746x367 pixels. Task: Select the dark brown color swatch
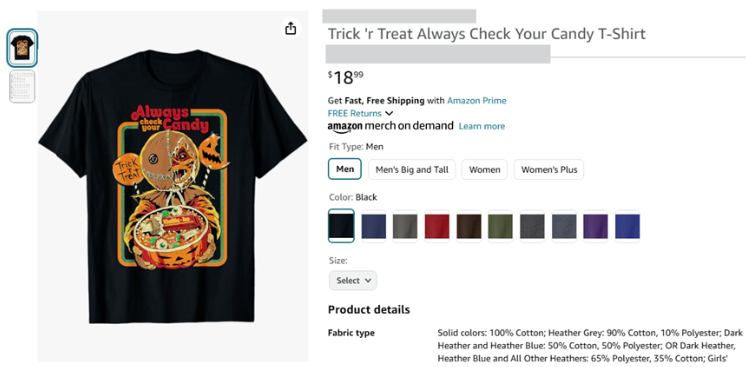click(x=469, y=226)
